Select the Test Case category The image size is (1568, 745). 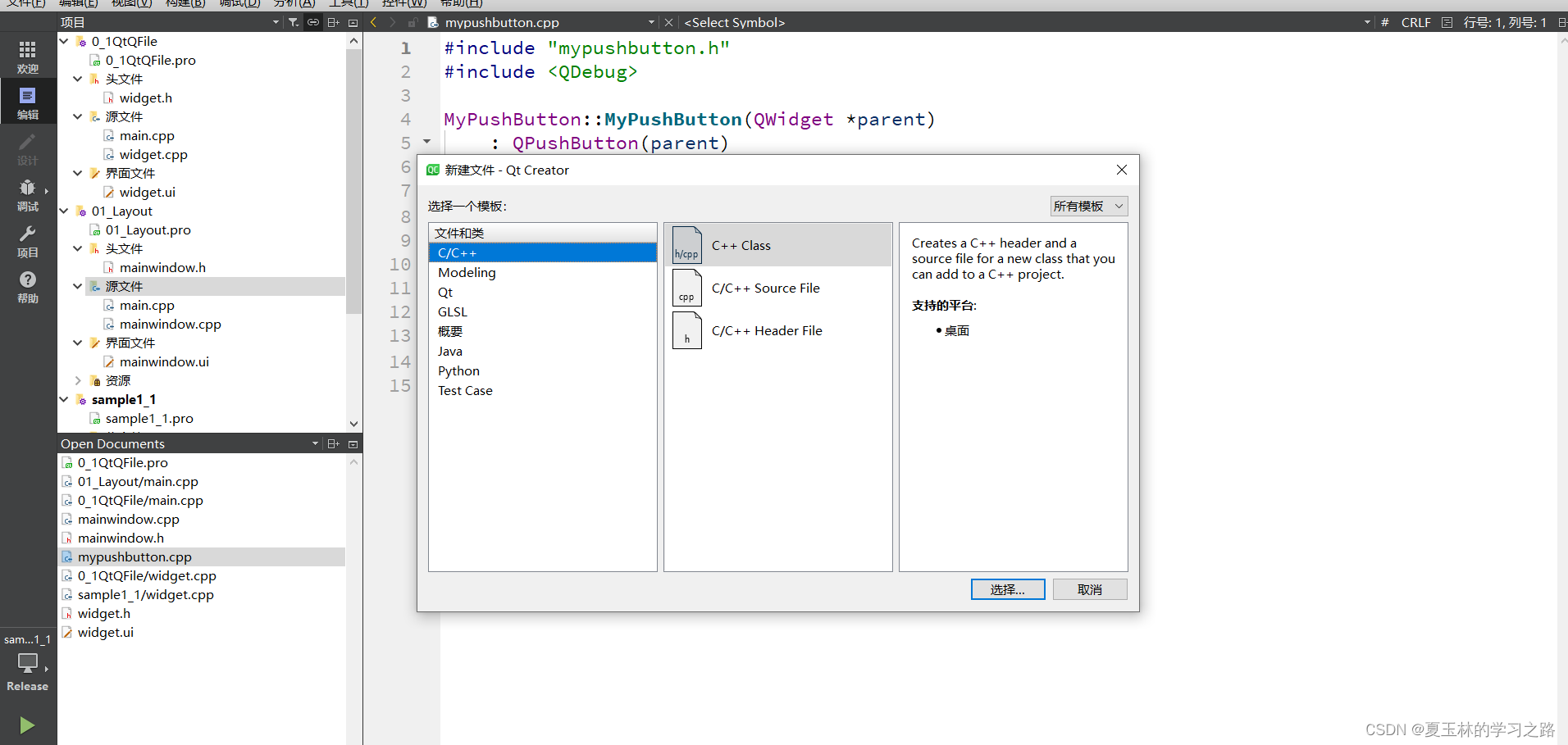(542, 390)
